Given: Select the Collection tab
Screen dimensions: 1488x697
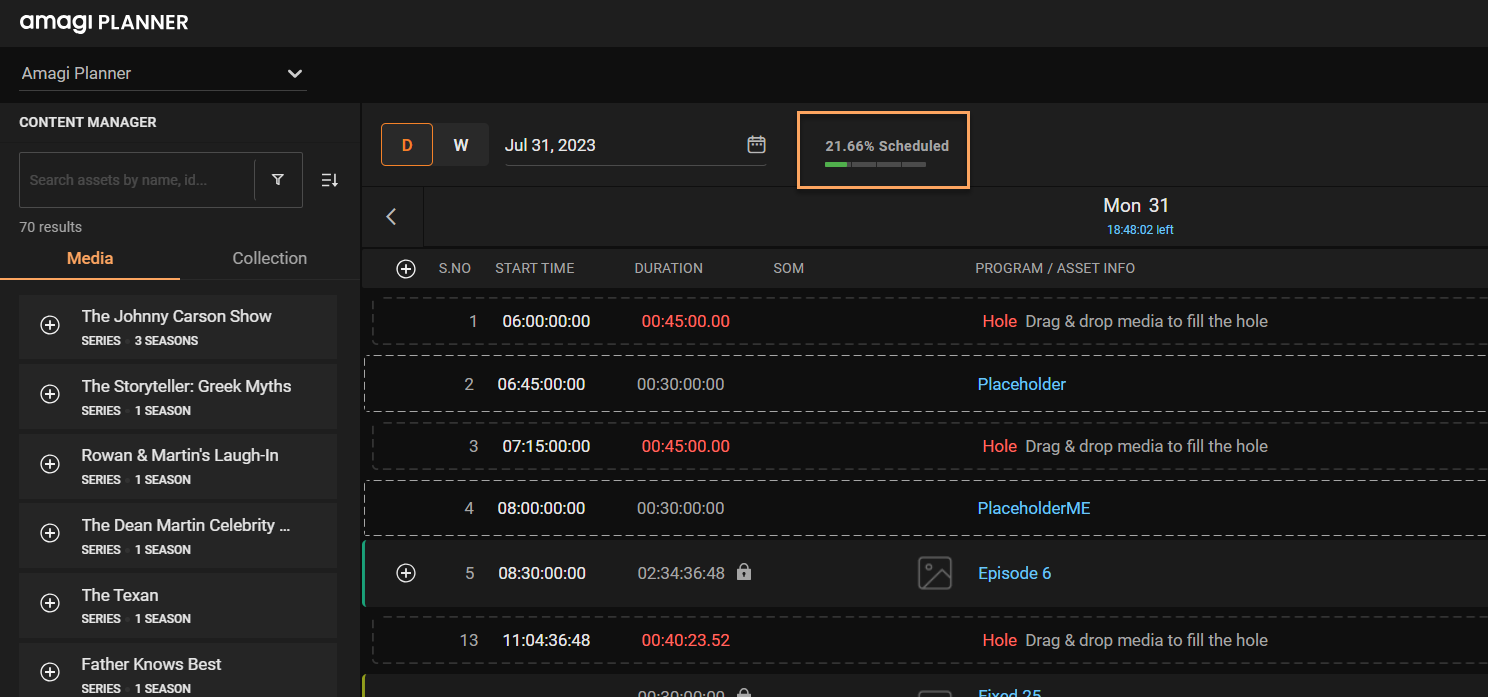Looking at the screenshot, I should pyautogui.click(x=270, y=258).
